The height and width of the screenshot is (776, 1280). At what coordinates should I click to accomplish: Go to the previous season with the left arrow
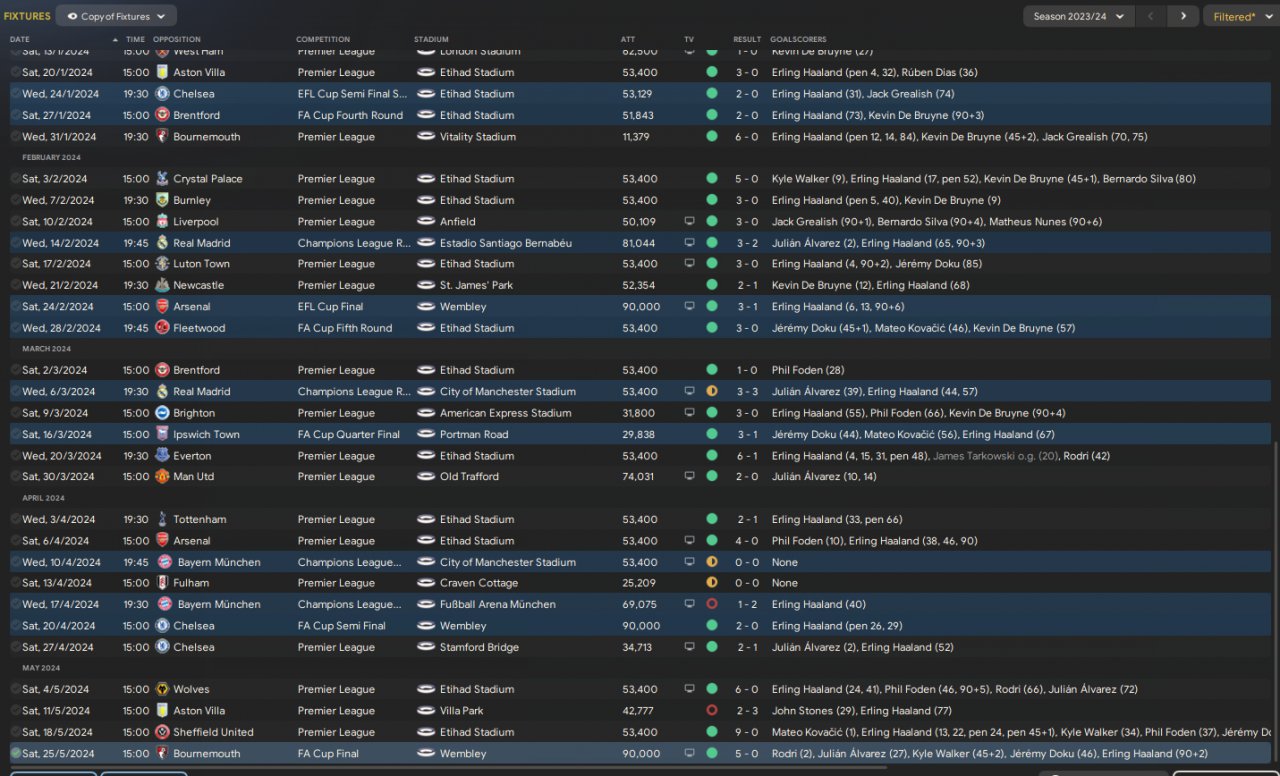coord(1151,16)
